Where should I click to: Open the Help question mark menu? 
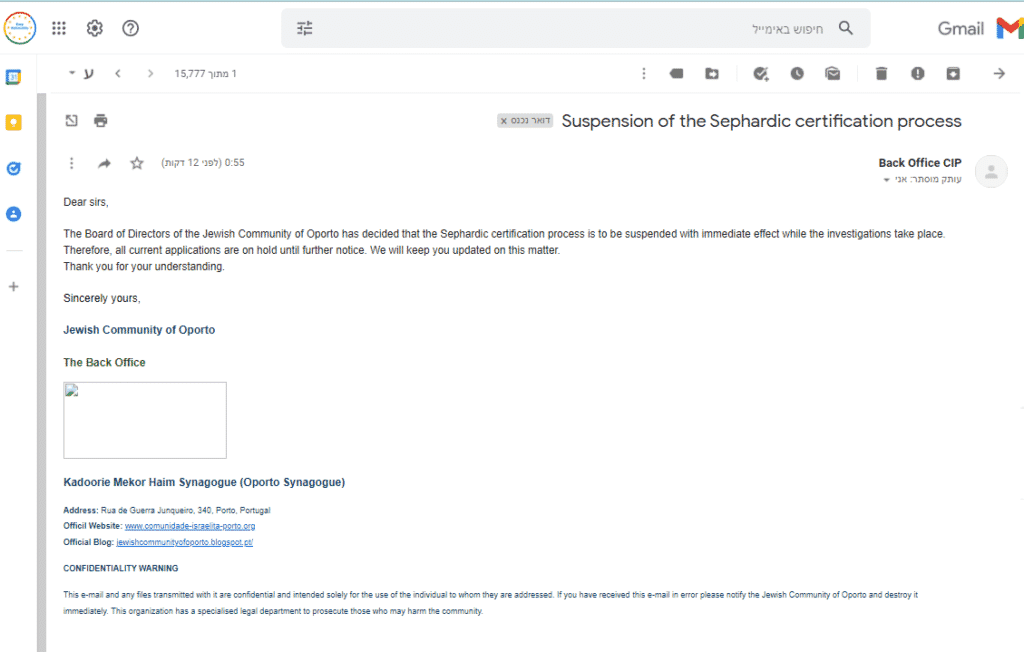click(131, 28)
